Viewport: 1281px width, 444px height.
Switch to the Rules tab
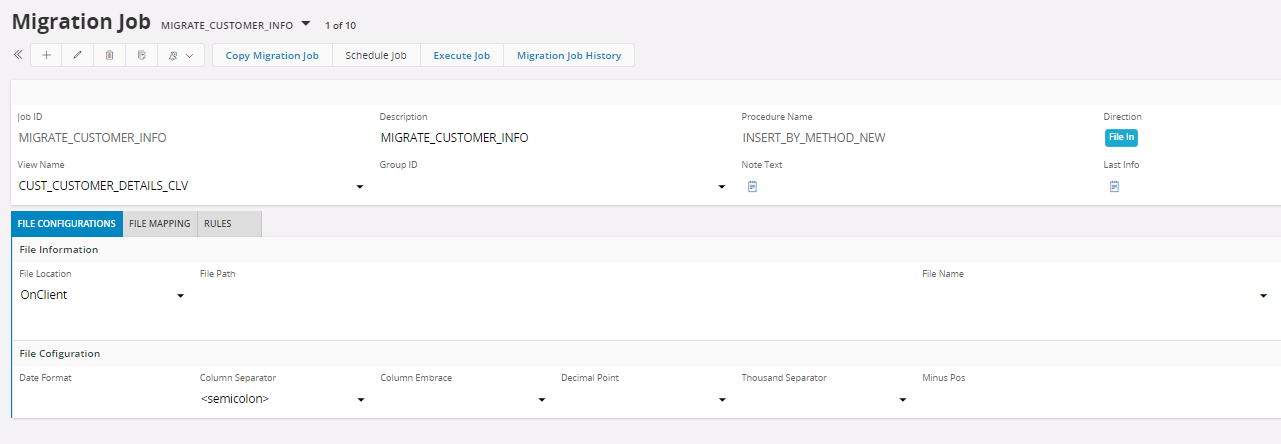(217, 224)
